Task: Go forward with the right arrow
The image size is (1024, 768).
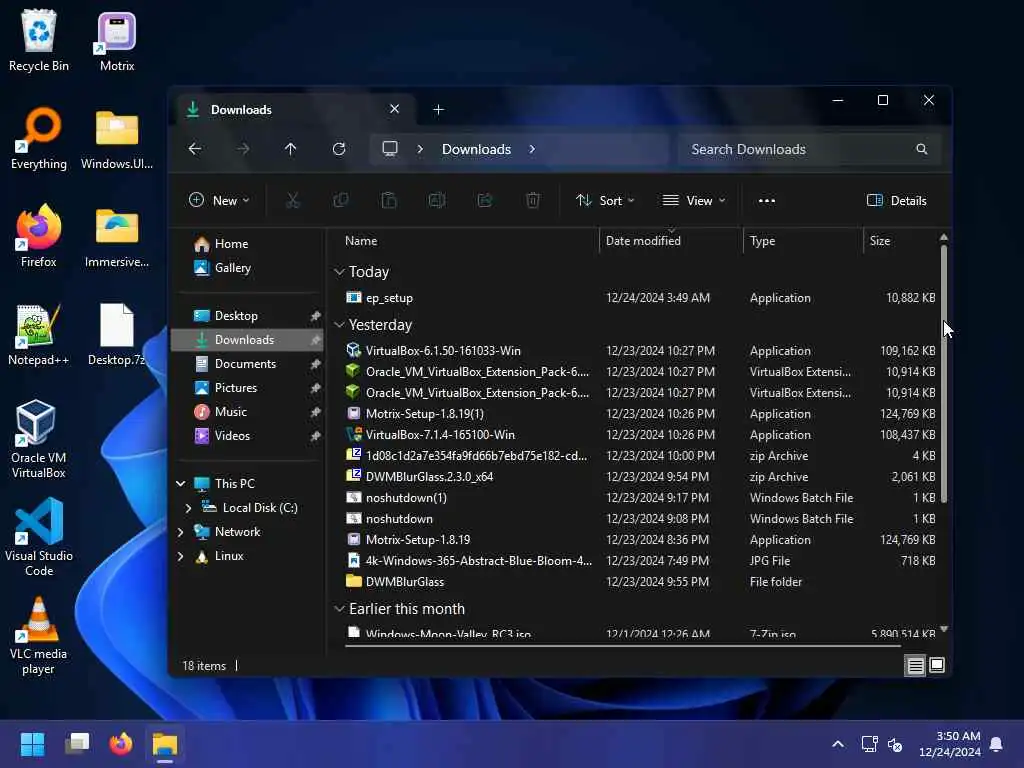Action: pyautogui.click(x=243, y=149)
